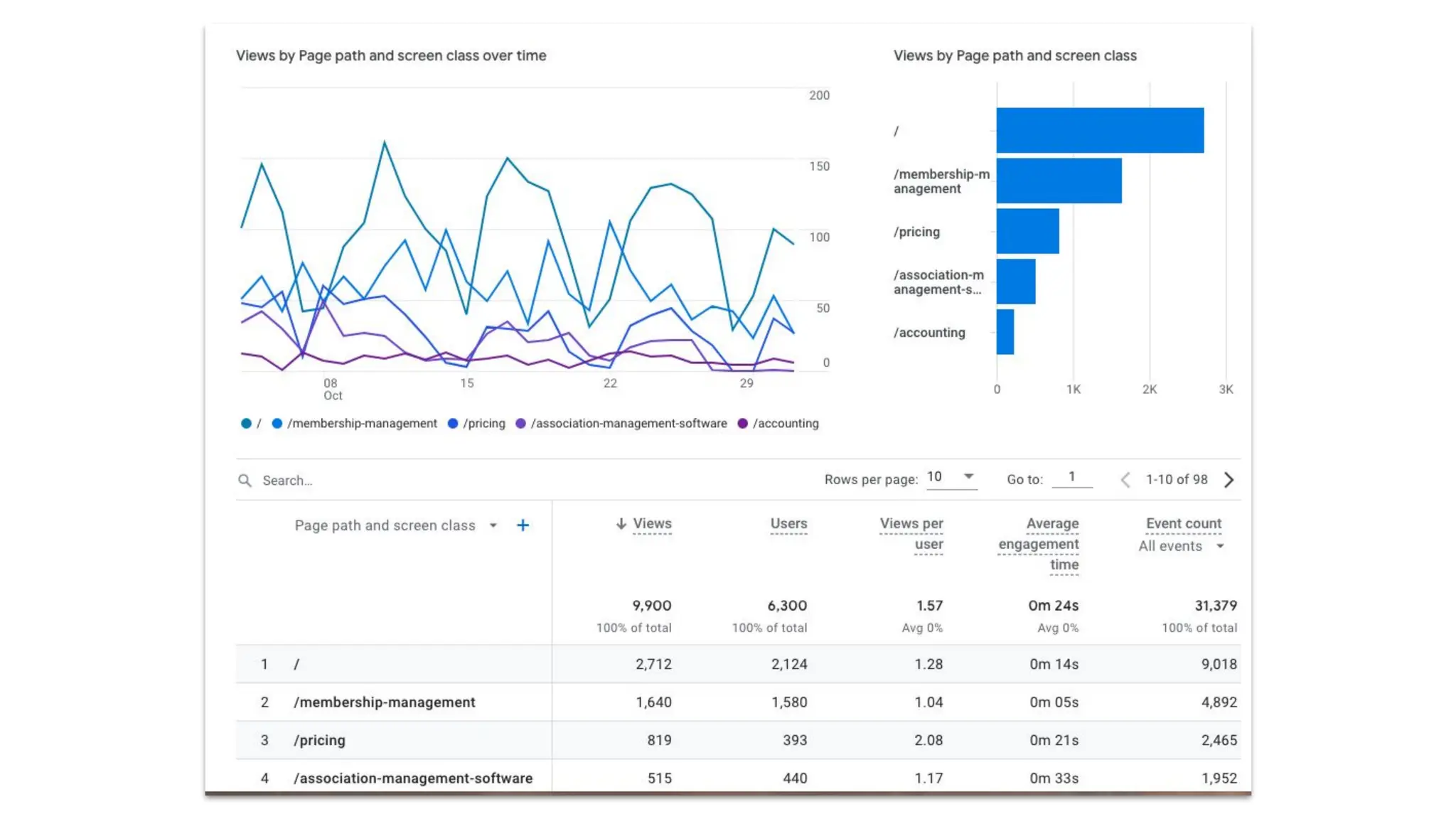Screen dimensions: 1456x819
Task: Click the Views sort arrow icon
Action: point(621,524)
